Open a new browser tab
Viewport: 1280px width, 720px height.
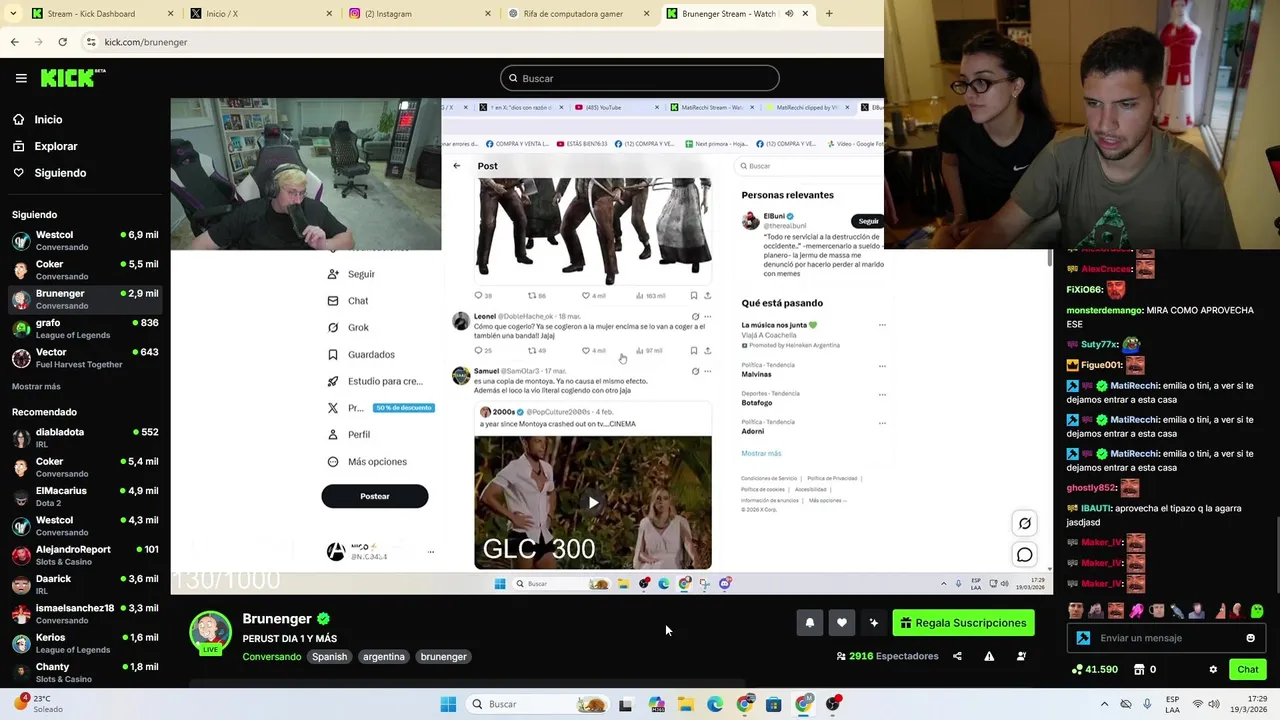[x=829, y=14]
